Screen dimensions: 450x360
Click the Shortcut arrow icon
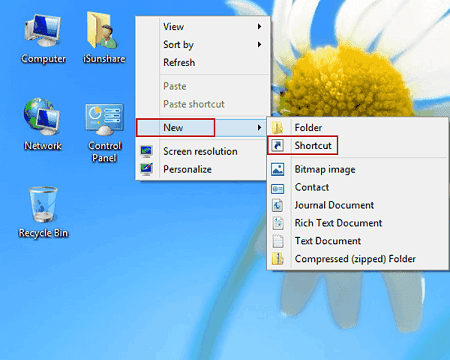pos(277,145)
